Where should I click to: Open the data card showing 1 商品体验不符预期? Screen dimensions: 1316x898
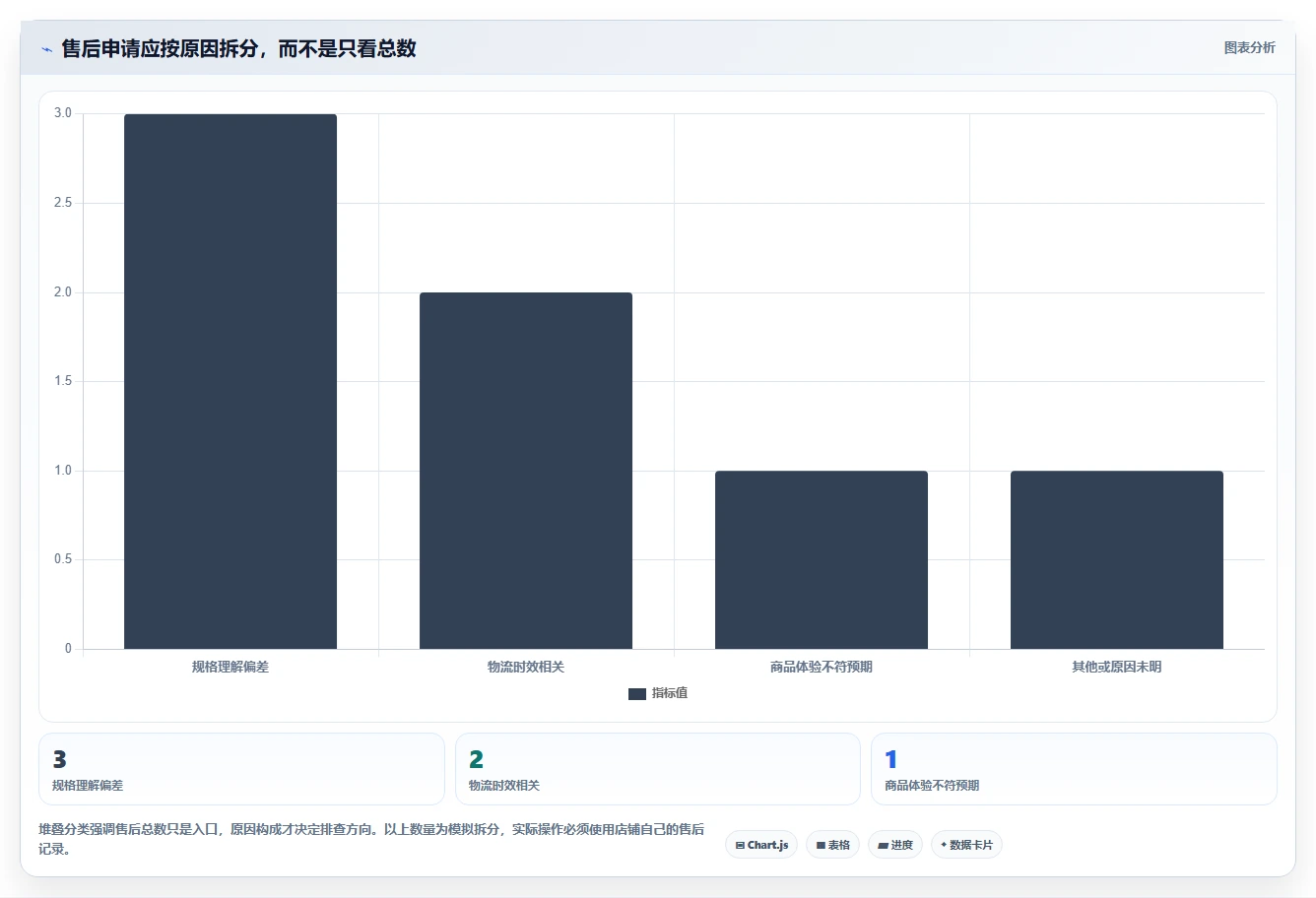point(1074,769)
